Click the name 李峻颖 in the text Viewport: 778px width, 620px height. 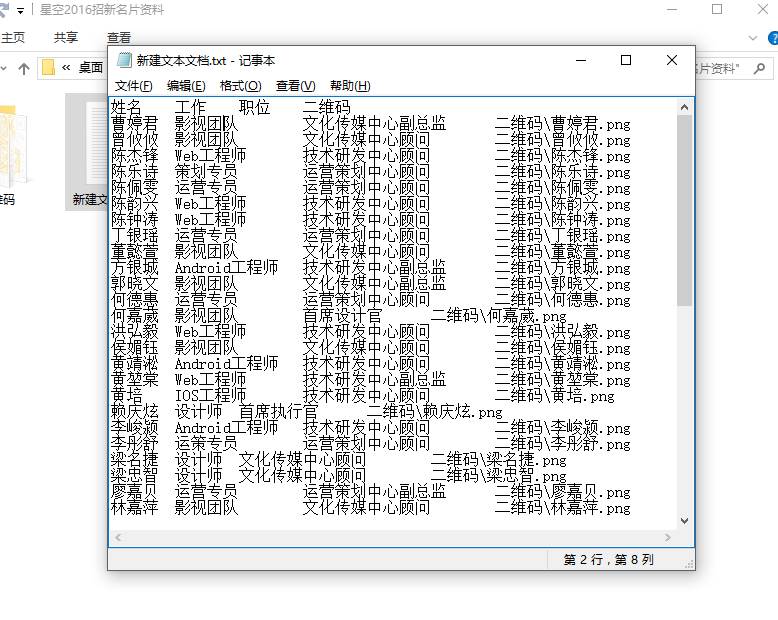tap(134, 428)
